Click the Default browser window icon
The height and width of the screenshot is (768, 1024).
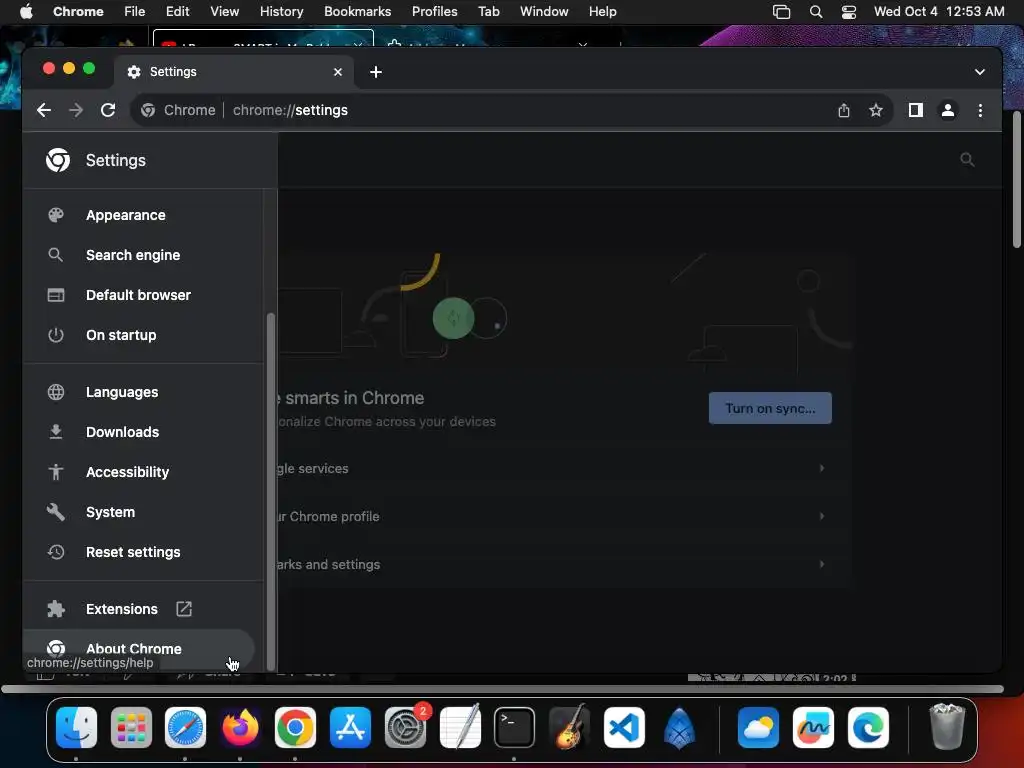(x=56, y=295)
